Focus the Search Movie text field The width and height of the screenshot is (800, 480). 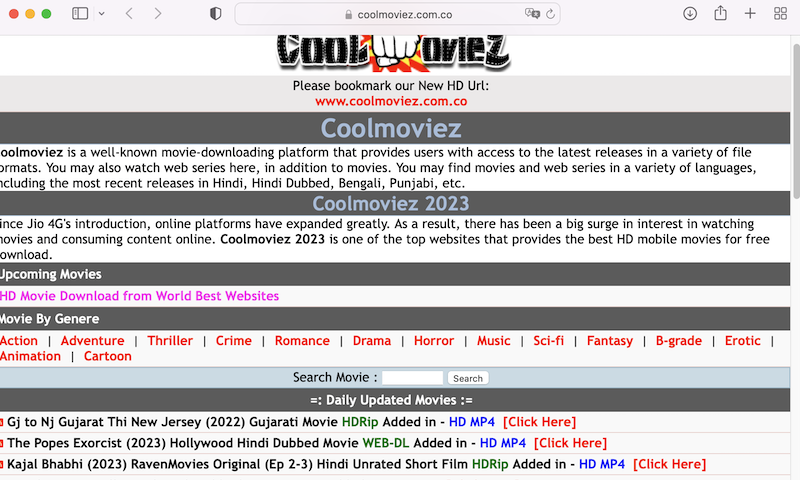(x=412, y=378)
